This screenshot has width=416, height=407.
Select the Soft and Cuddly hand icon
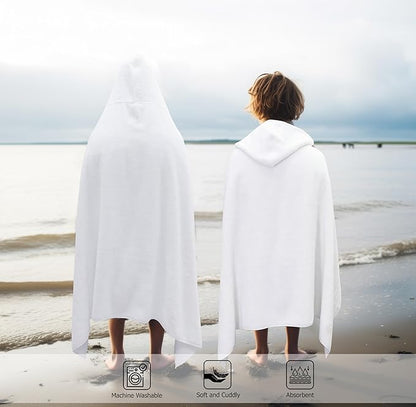(x=217, y=374)
